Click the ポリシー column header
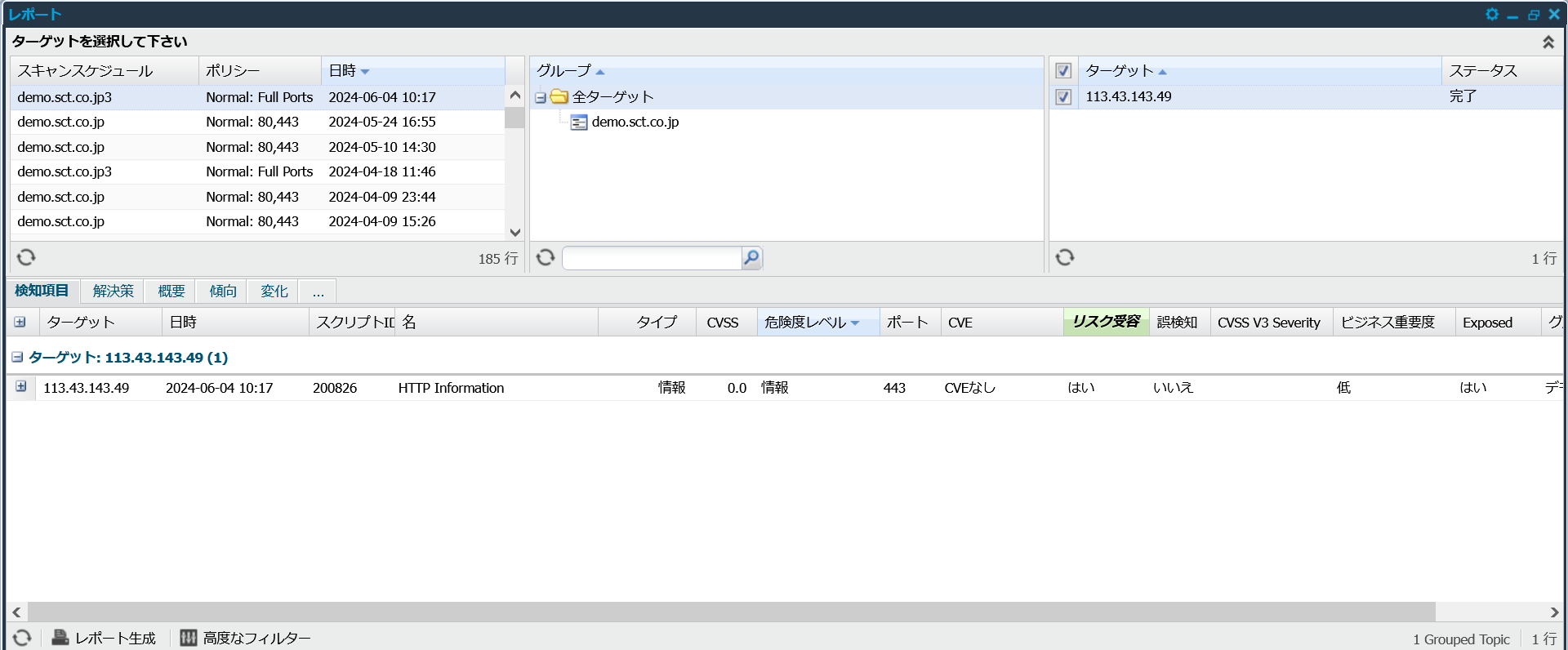 tap(261, 71)
